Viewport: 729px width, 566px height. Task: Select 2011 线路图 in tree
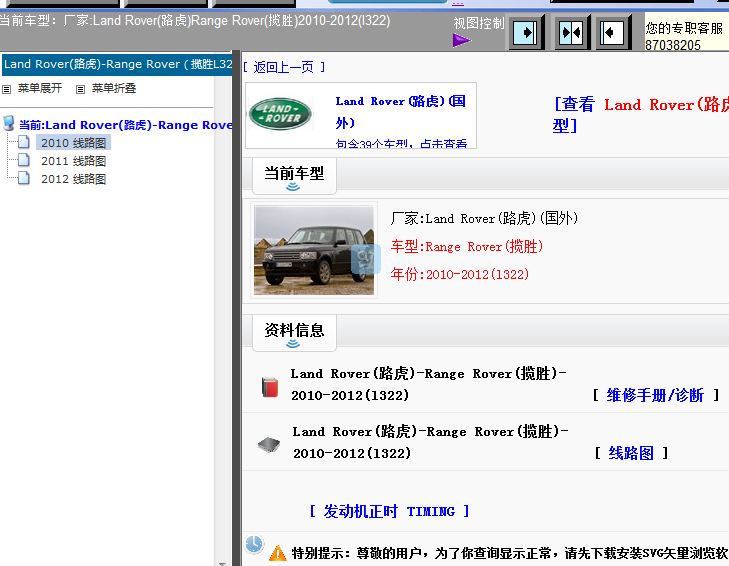tap(73, 161)
